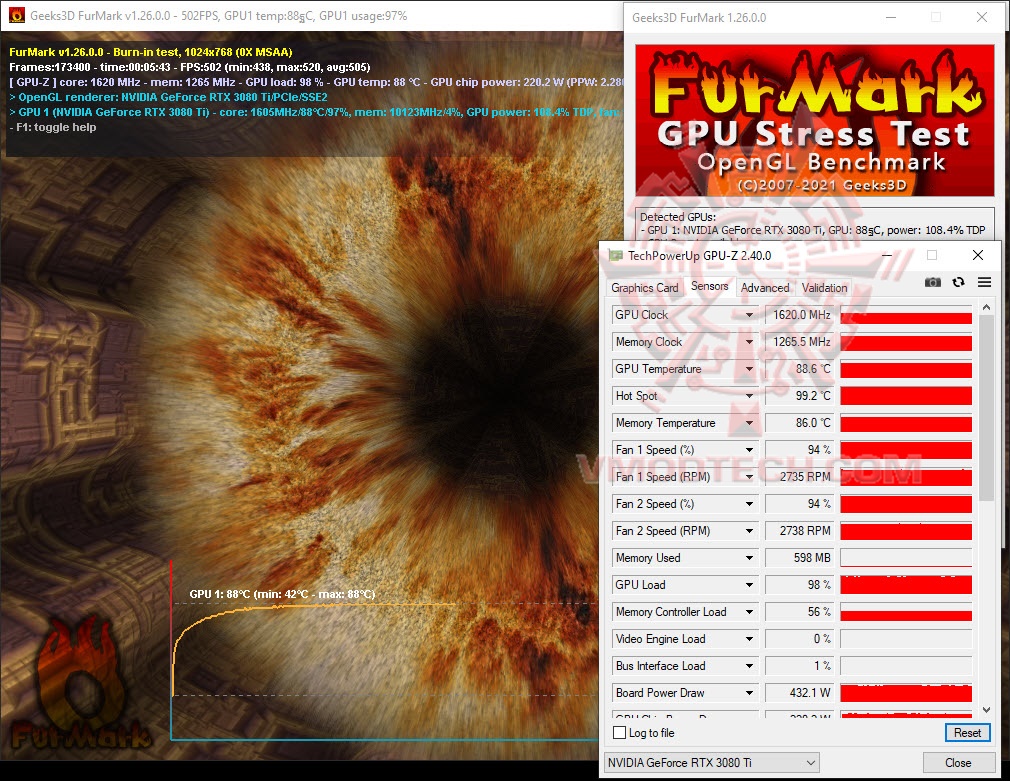Click the GPU-Z refresh icon
Viewport: 1010px width, 781px height.
pos(958,282)
